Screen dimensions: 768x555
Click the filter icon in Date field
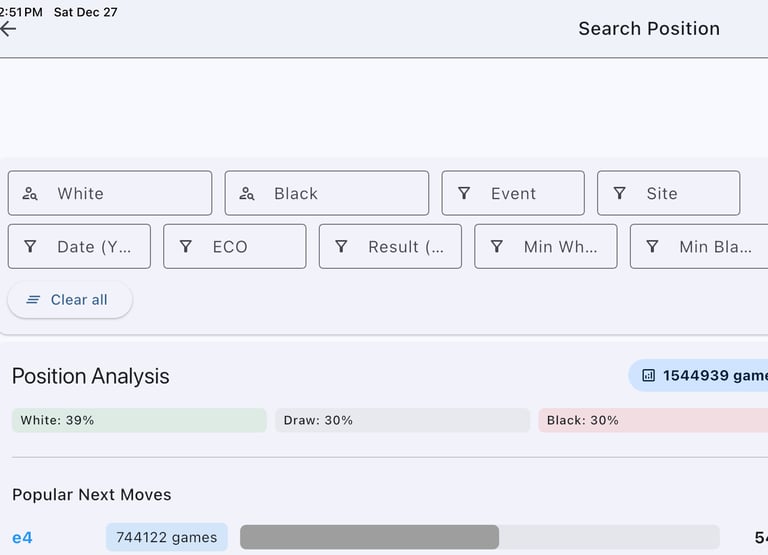(x=30, y=247)
